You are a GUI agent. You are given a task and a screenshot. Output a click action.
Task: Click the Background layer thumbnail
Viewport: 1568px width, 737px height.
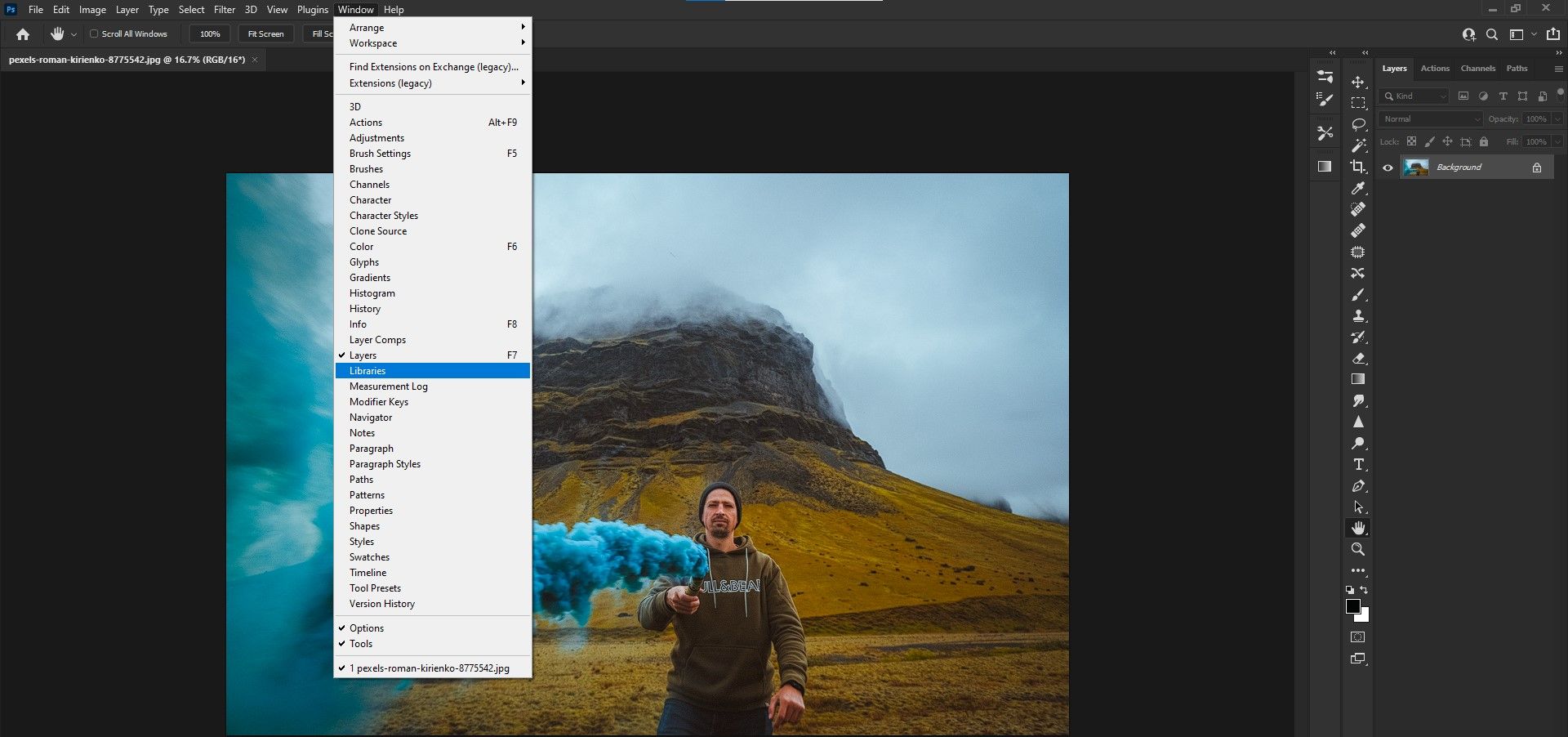point(1417,167)
